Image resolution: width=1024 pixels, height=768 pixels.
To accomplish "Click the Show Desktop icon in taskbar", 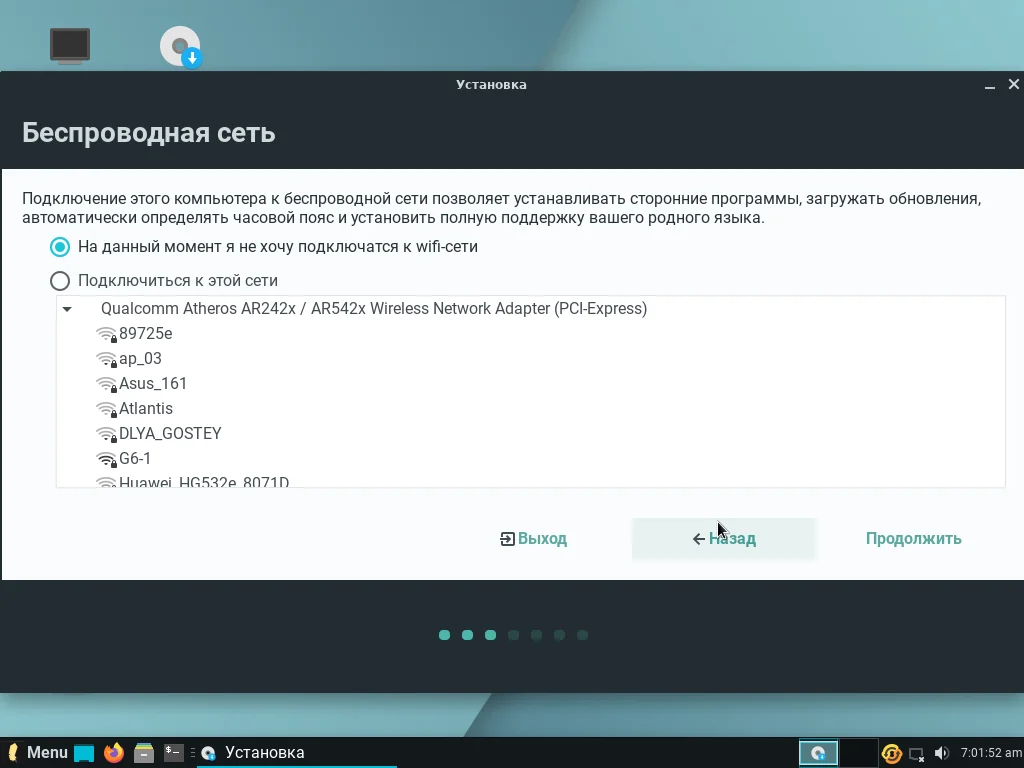I will [x=82, y=752].
